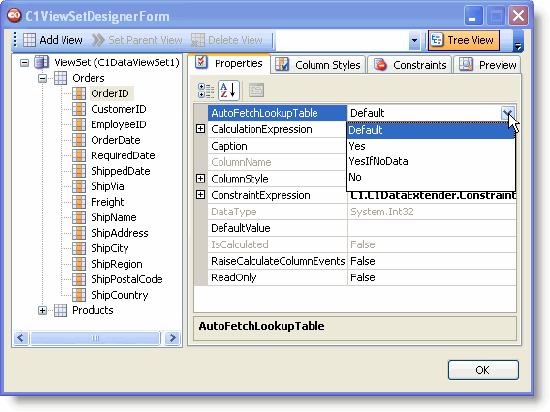Select the Freight tree item text
The image size is (550, 412).
[108, 202]
